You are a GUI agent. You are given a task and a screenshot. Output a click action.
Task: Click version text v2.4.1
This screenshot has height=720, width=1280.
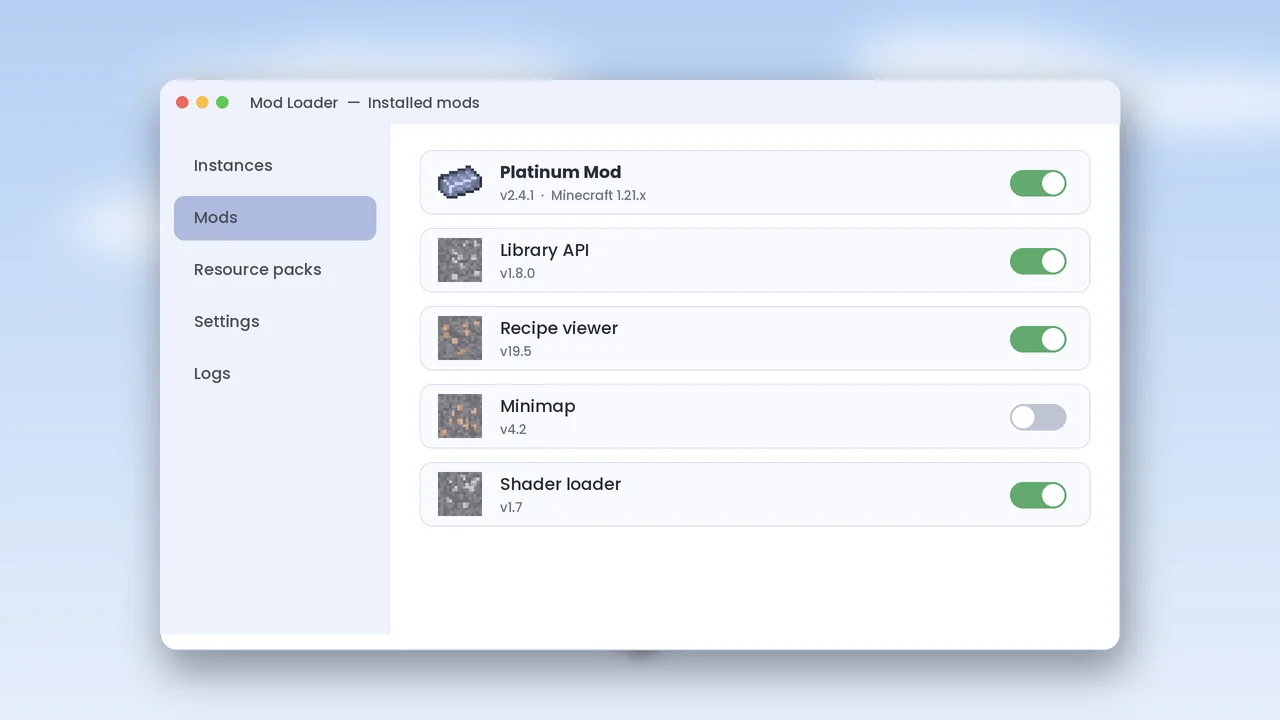[517, 195]
